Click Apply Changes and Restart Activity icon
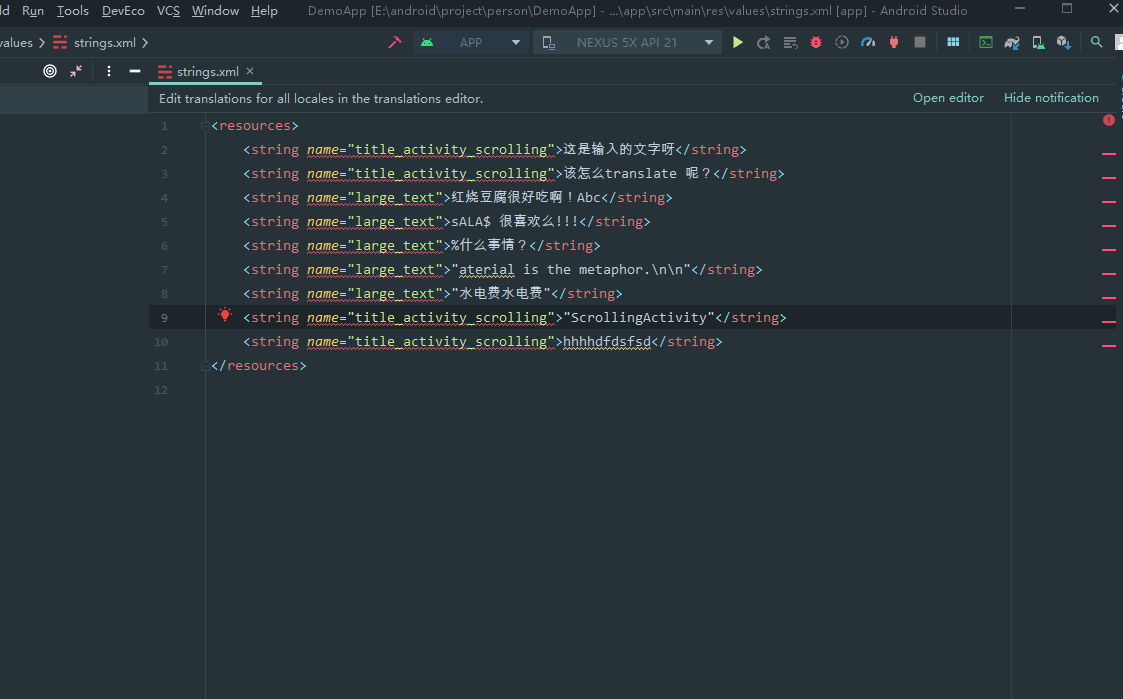 763,42
